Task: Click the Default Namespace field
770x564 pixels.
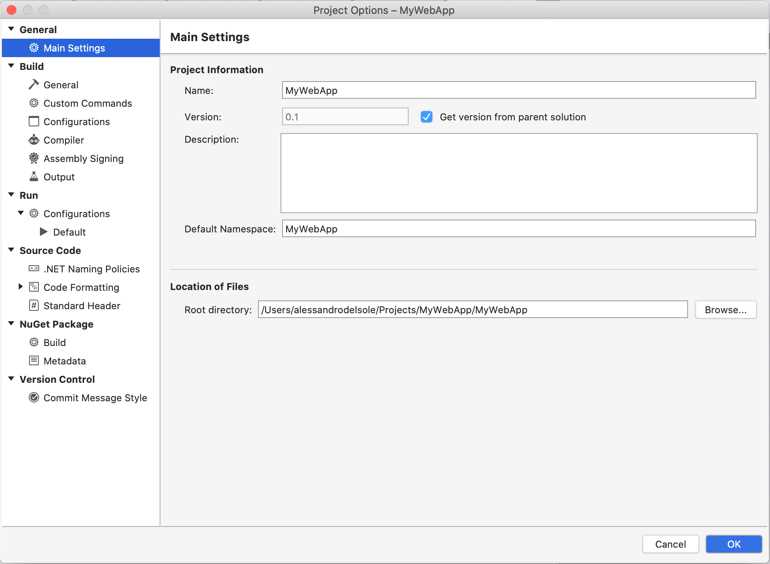Action: [519, 229]
